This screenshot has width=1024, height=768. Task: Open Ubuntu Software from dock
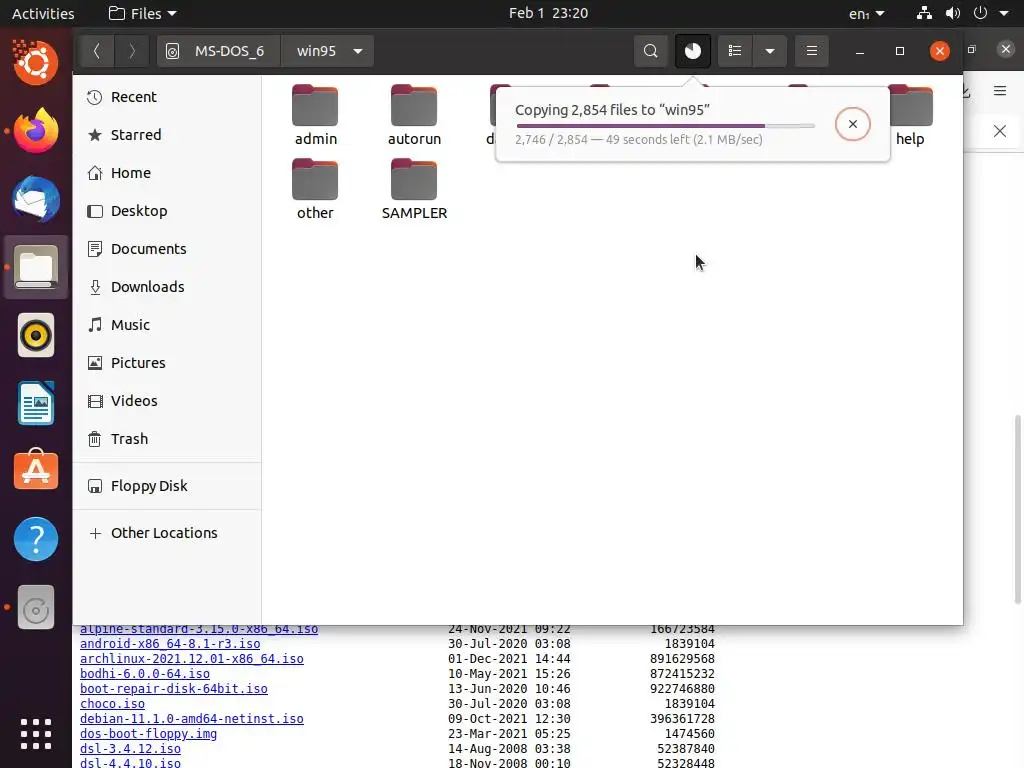tap(36, 471)
